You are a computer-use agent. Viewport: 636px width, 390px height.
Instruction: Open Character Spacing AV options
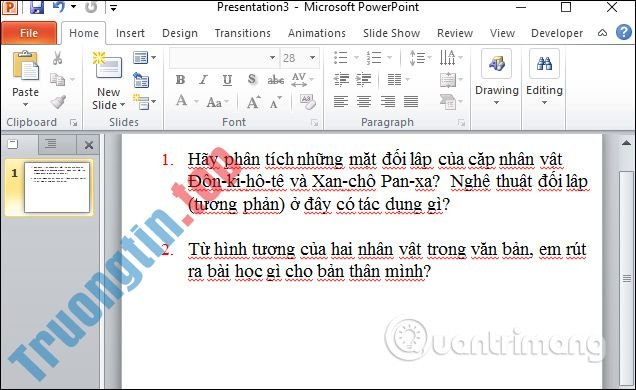pyautogui.click(x=303, y=80)
